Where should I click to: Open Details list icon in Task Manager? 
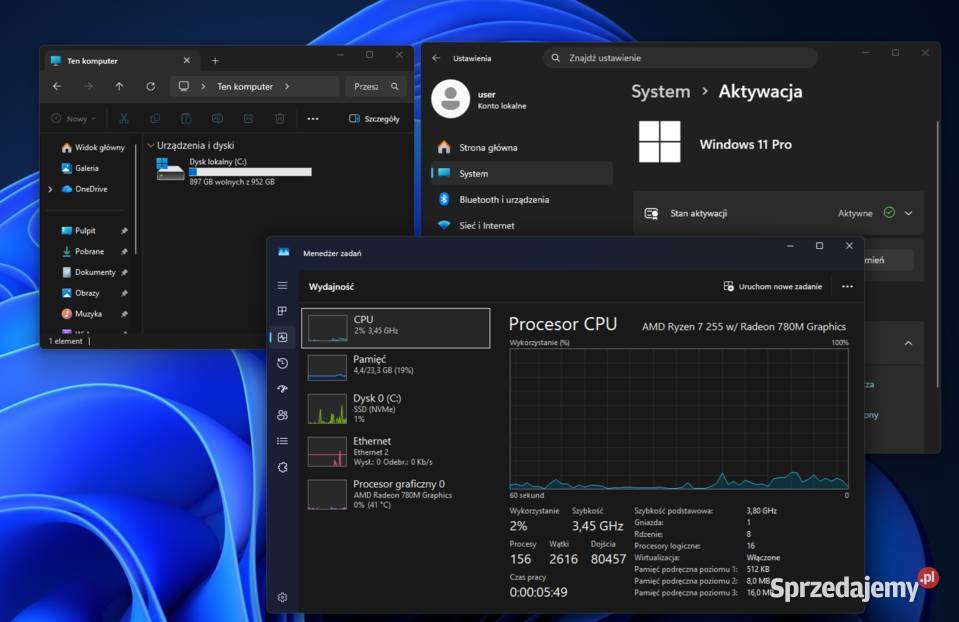coord(282,441)
